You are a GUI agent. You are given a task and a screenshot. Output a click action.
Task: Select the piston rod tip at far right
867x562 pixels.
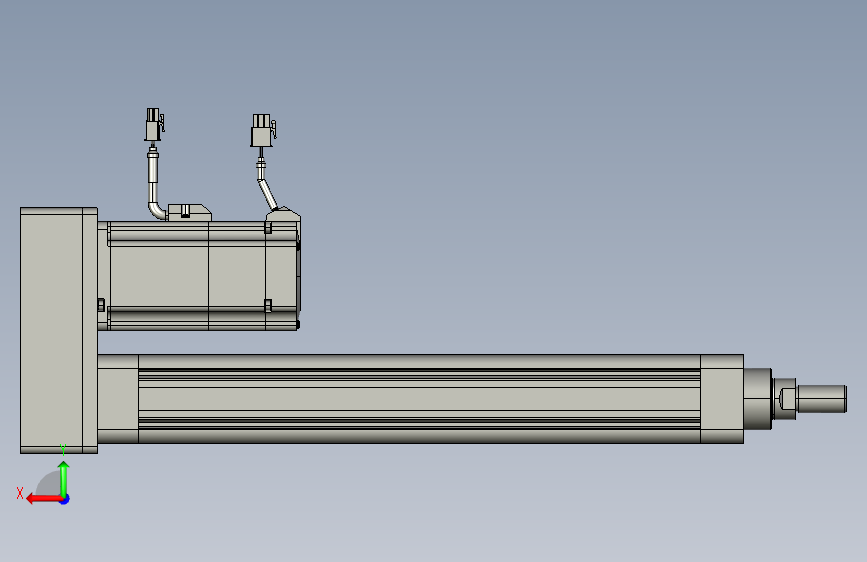[x=822, y=398]
